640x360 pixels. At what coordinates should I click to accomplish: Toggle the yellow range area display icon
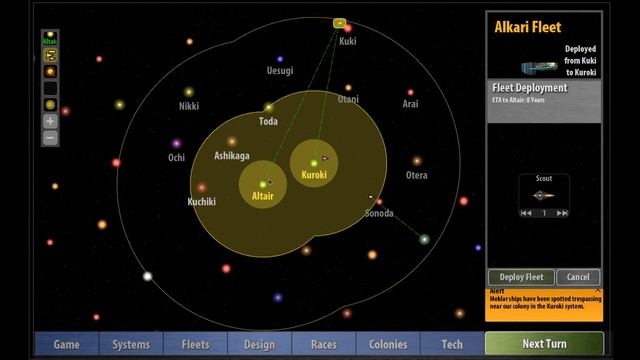click(50, 104)
